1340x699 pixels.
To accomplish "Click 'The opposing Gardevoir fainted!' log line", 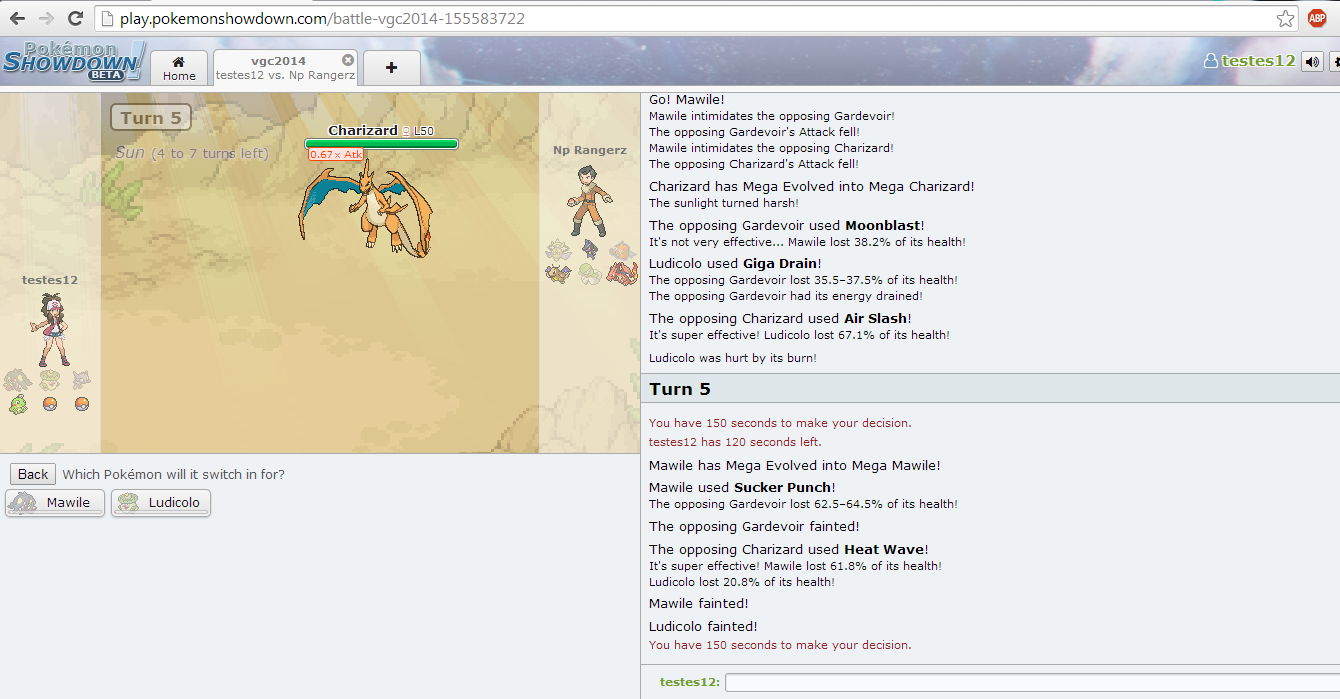I will coord(754,526).
